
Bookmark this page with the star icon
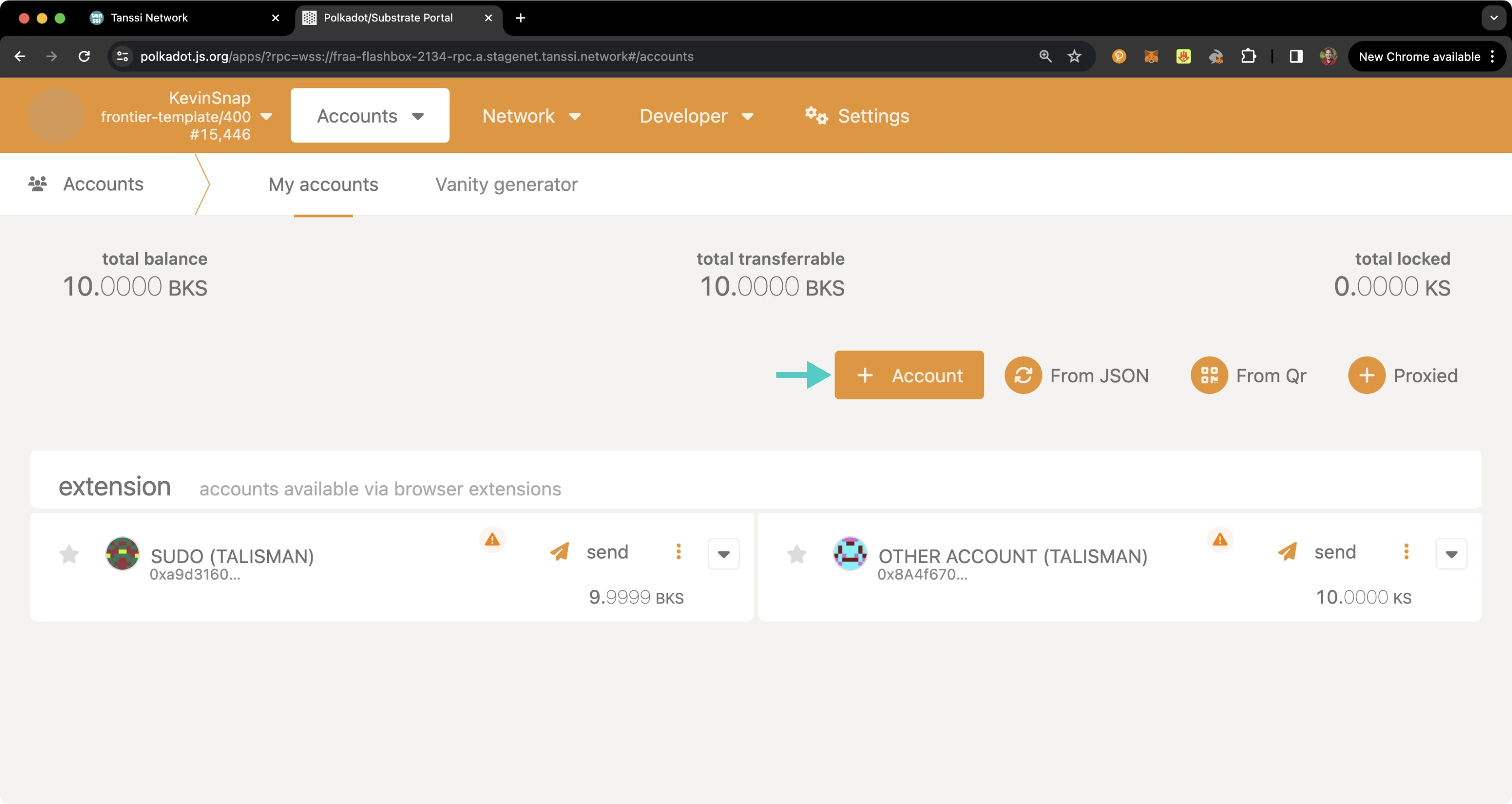(1074, 56)
